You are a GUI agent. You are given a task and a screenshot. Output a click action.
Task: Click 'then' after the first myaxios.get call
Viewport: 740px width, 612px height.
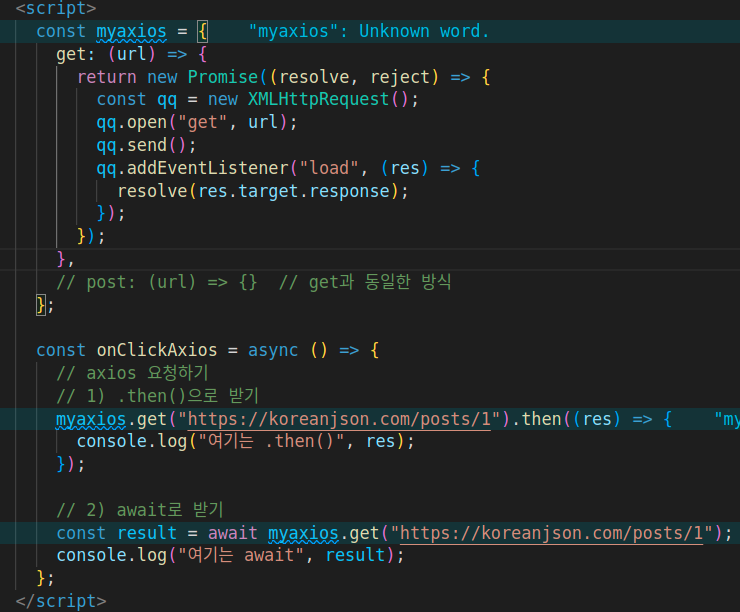(x=542, y=419)
